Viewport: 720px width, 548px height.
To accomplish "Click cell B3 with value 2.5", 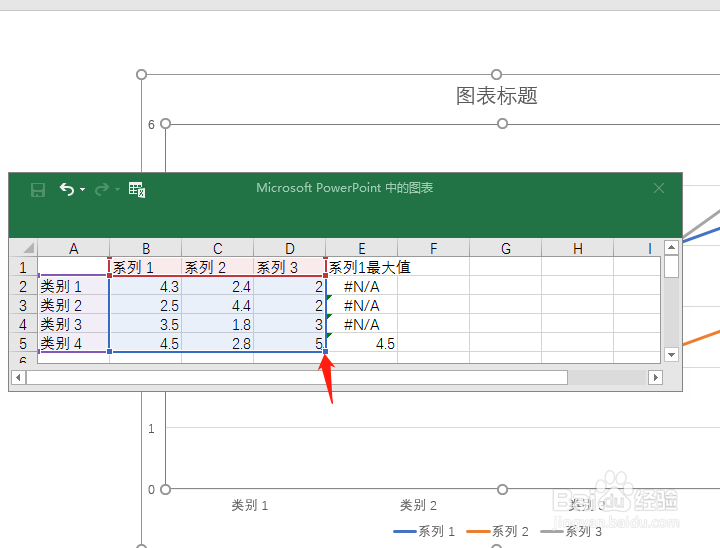I will point(146,305).
